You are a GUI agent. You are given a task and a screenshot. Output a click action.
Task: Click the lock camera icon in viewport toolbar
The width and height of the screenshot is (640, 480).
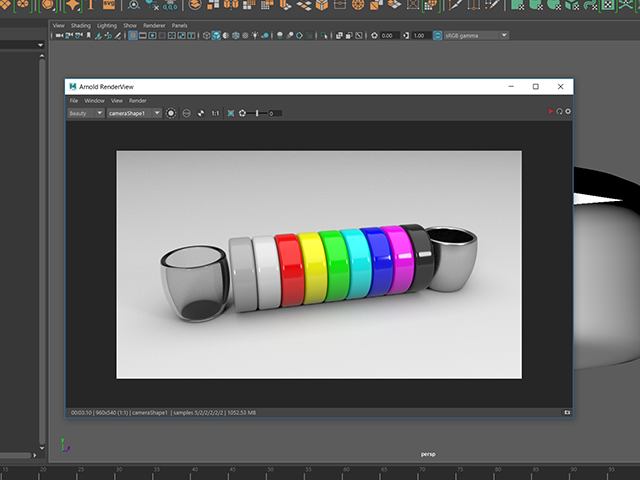[68, 36]
